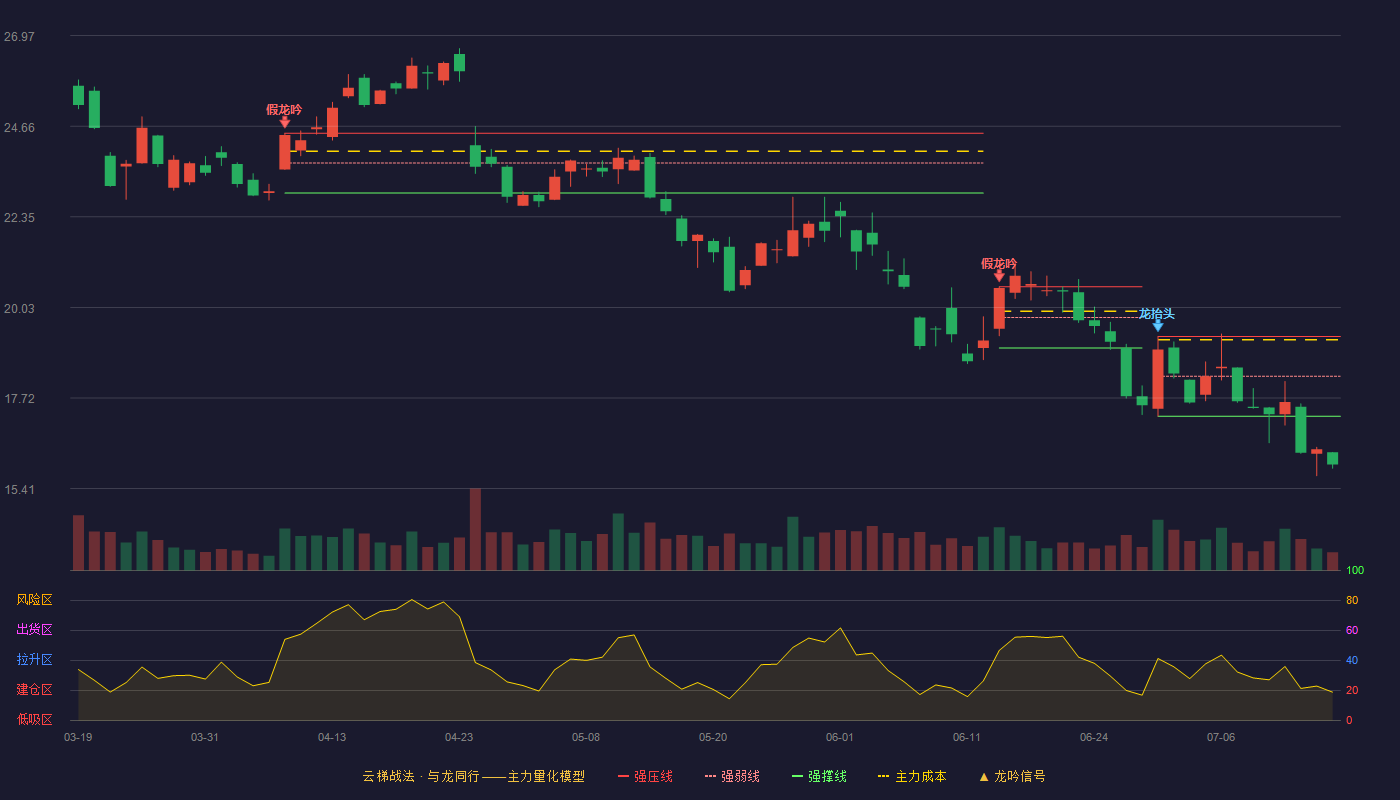This screenshot has width=1400, height=800.
Task: Click the 低吸区 zone label
Action: point(34,720)
